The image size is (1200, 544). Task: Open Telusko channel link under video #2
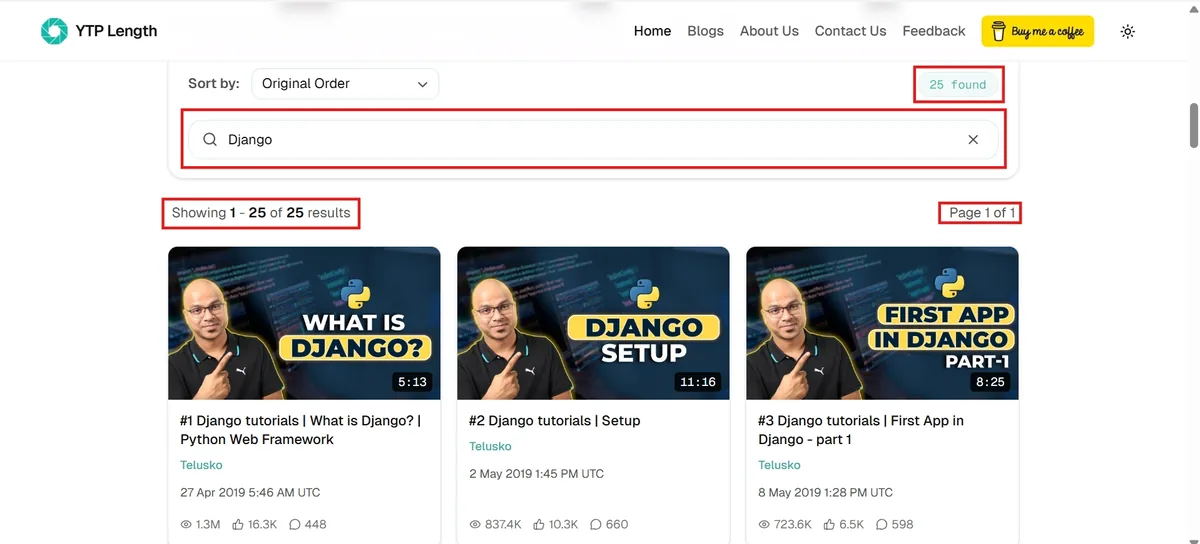pyautogui.click(x=490, y=446)
